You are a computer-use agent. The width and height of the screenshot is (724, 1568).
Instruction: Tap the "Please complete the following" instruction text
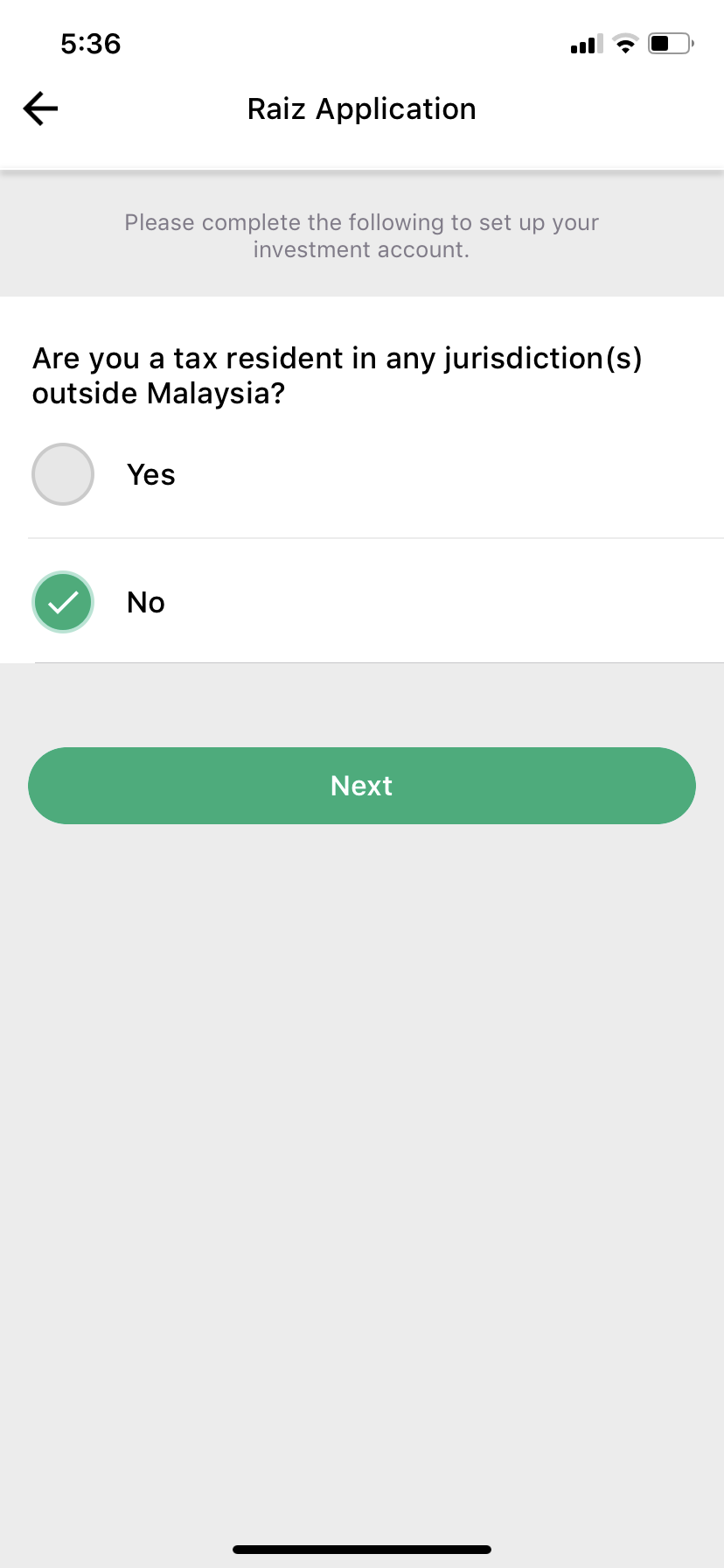[x=362, y=222]
